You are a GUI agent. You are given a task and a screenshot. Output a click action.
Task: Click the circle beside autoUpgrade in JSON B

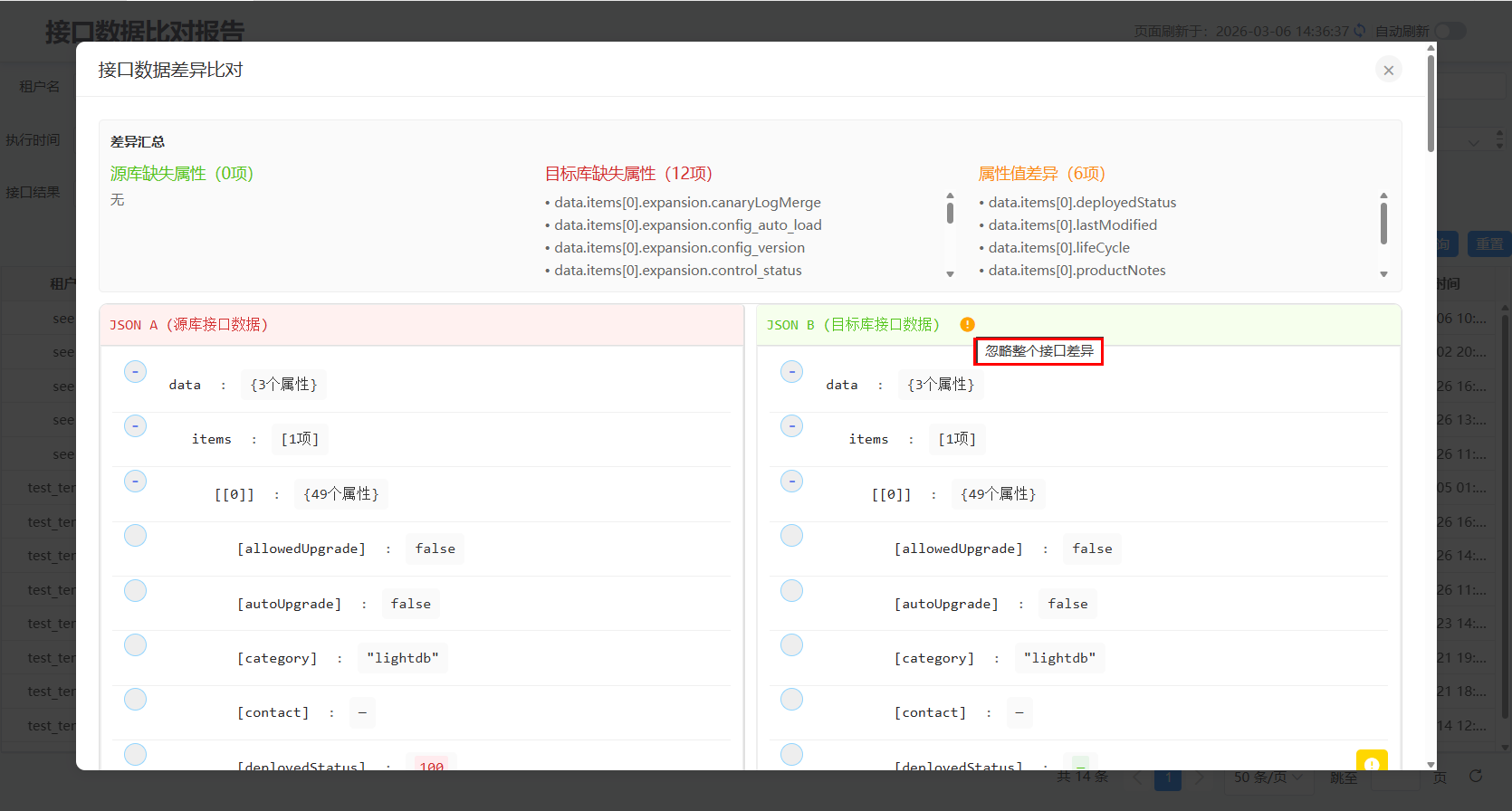tap(791, 591)
